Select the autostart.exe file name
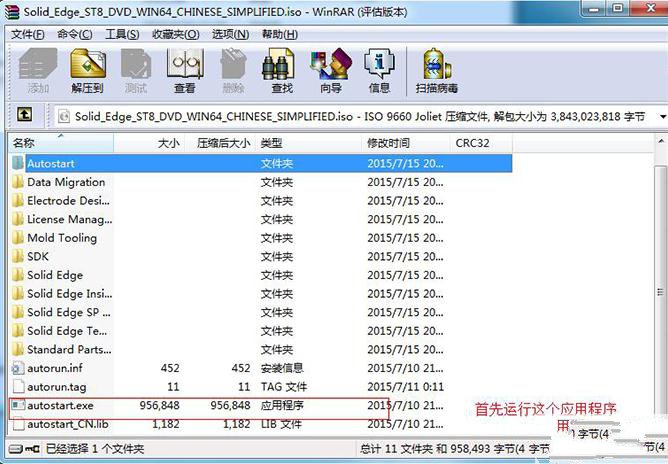The image size is (668, 464). click(x=60, y=406)
